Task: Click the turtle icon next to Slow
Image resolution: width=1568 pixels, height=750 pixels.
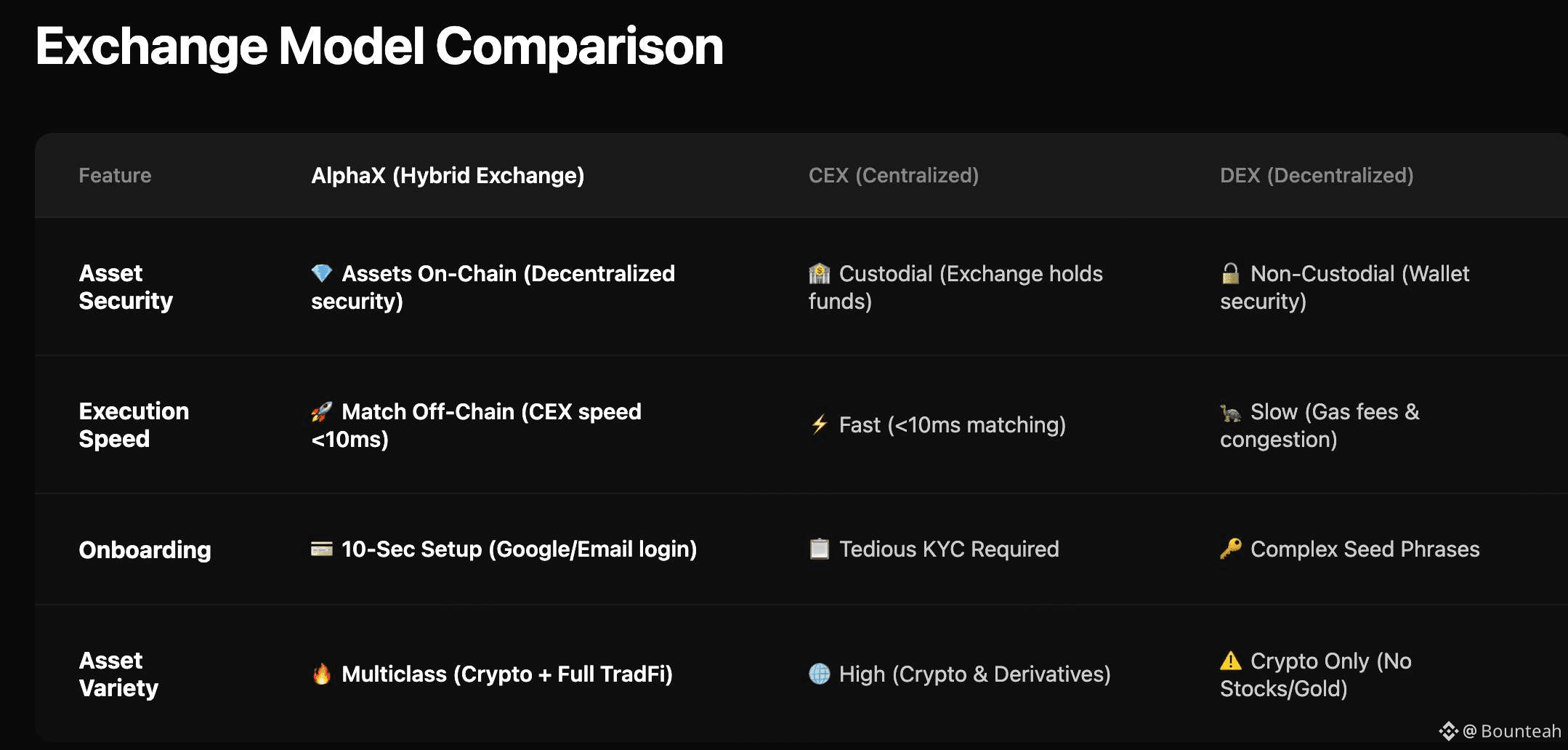Action: (1230, 413)
